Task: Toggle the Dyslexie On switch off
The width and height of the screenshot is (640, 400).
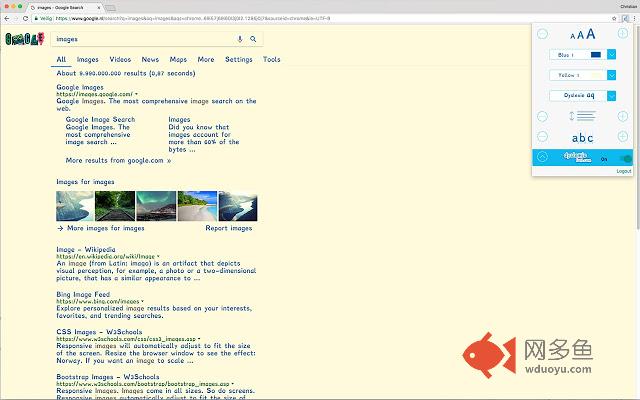Action: point(625,158)
